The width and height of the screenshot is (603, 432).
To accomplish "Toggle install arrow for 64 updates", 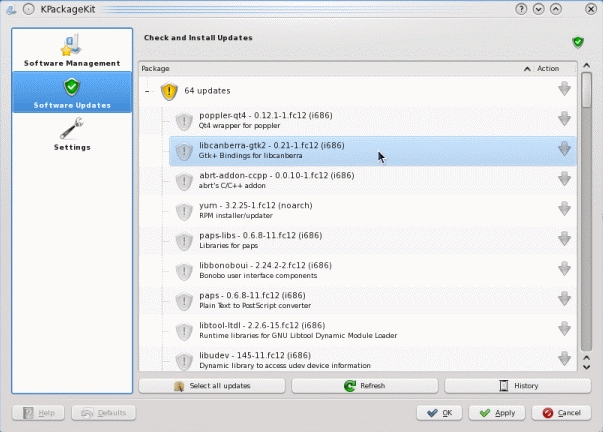I will coord(564,88).
